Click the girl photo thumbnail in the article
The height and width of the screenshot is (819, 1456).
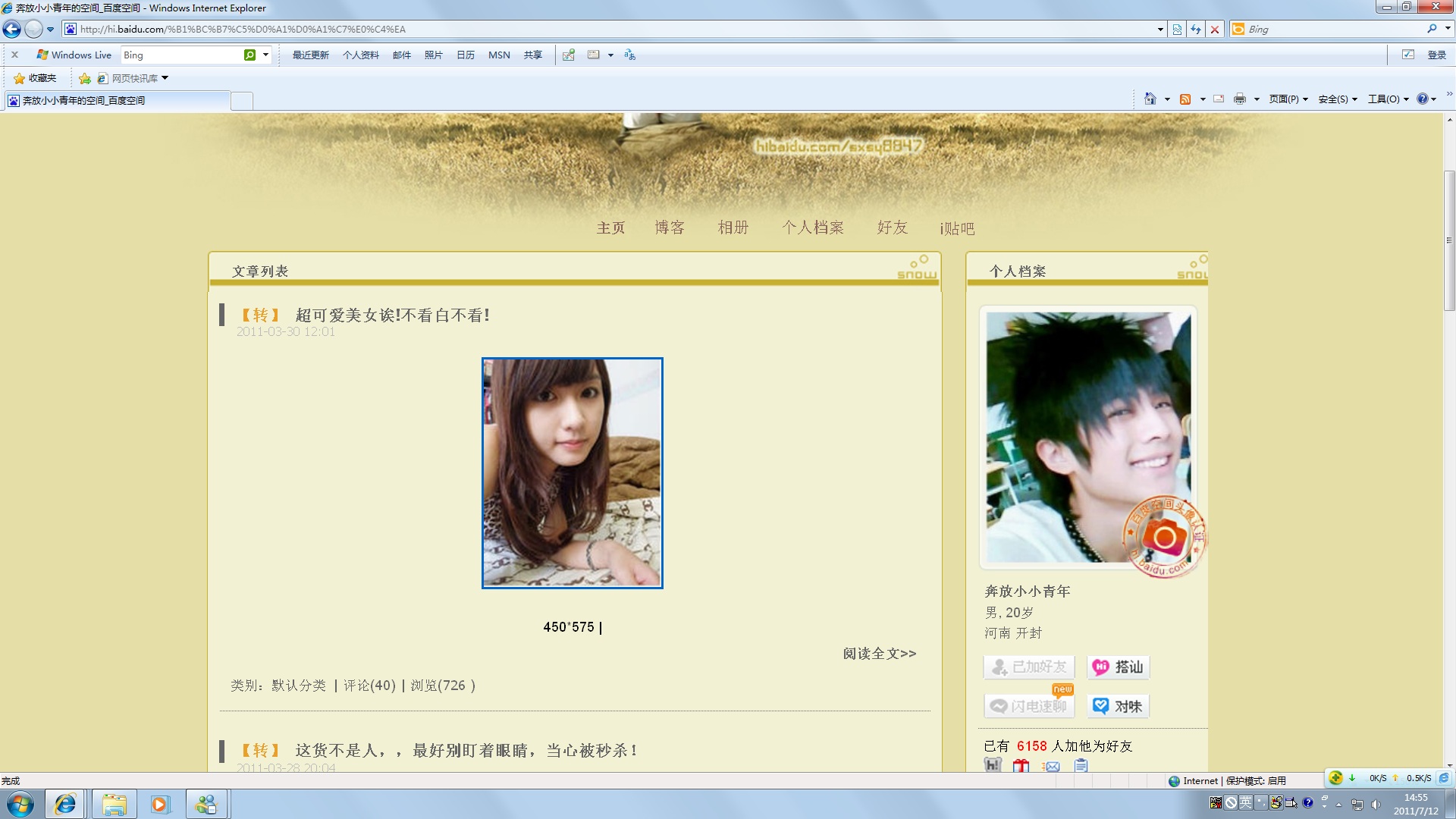point(573,473)
